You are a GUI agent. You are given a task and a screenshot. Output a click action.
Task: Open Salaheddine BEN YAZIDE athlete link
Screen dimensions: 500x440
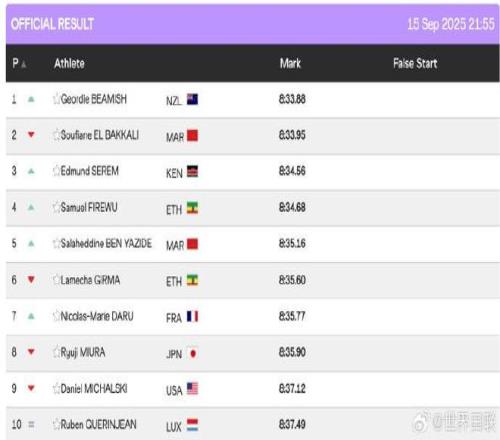106,243
